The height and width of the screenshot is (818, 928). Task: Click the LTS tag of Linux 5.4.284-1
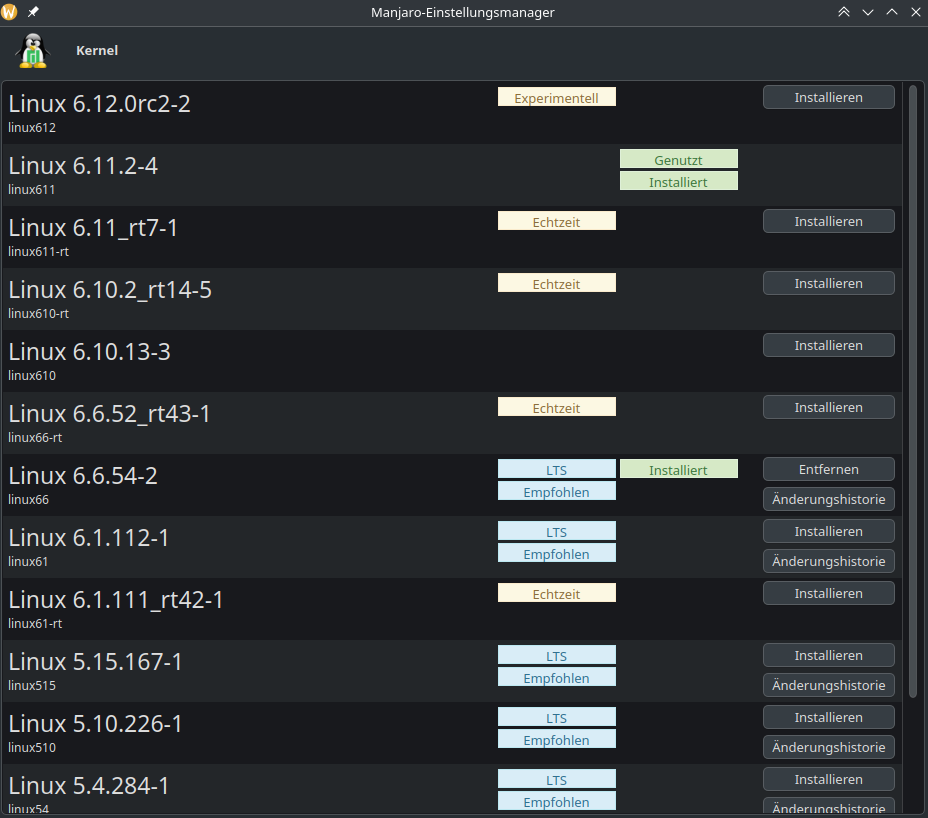(x=556, y=779)
